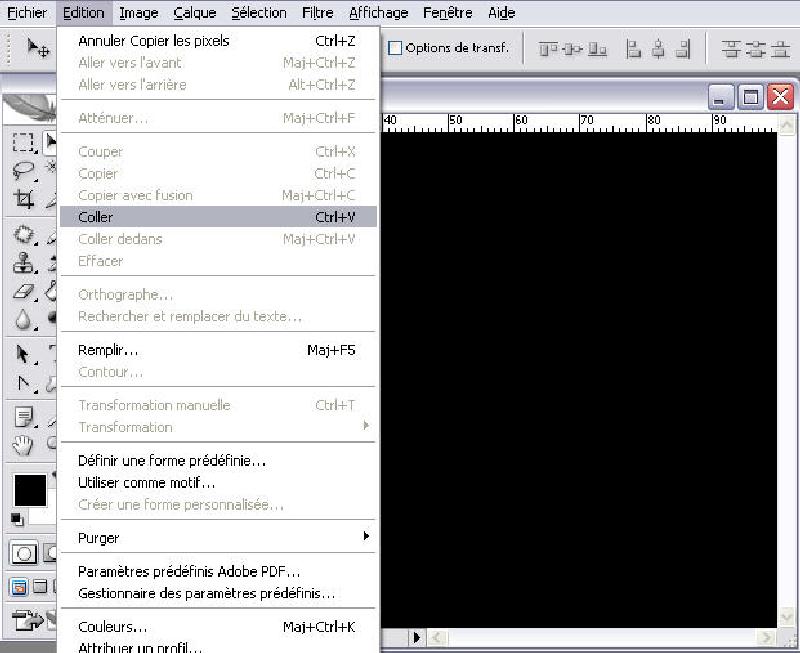Select the Path Selection arrow tool
This screenshot has height=653, width=800.
pyautogui.click(x=23, y=354)
